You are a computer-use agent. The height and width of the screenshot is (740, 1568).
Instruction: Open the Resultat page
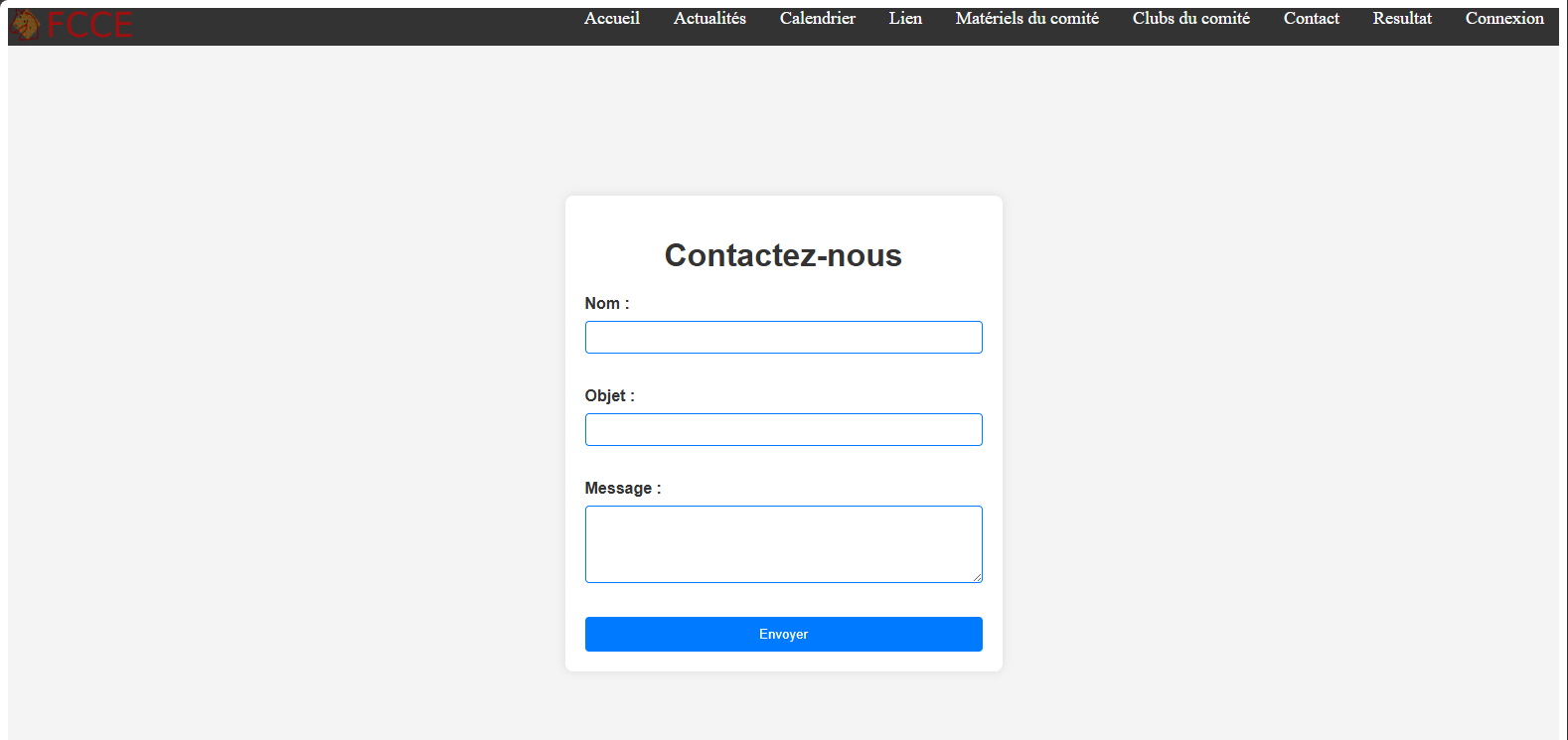click(1401, 19)
